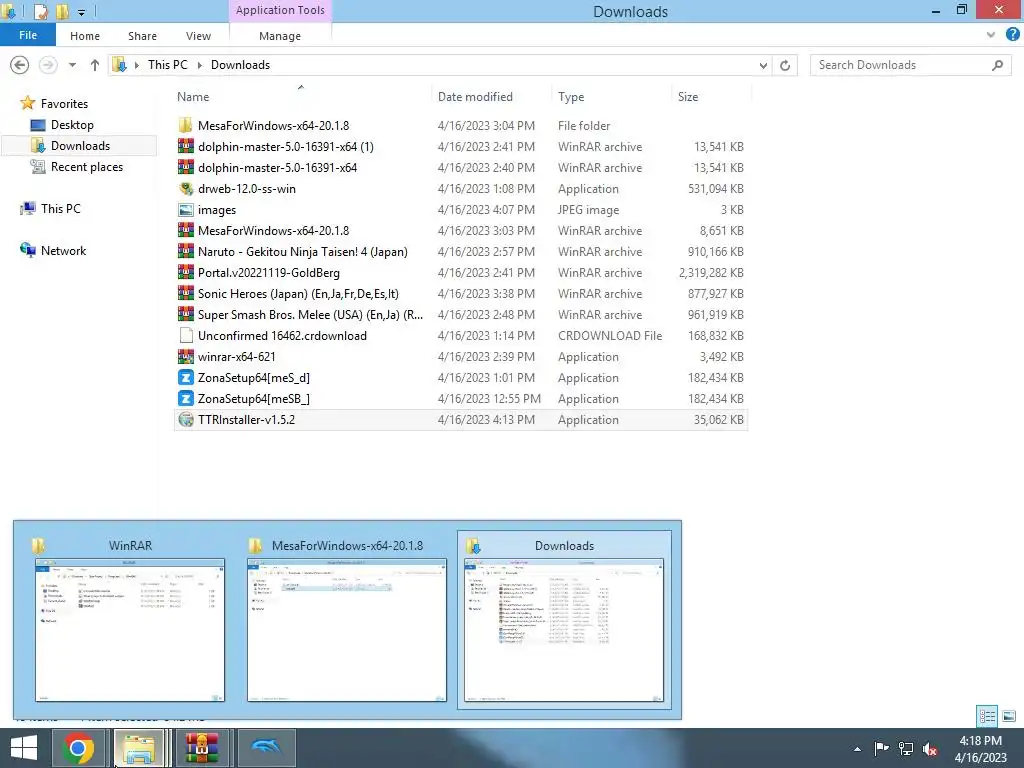Go up one folder level arrow
Viewport: 1024px width, 768px height.
coord(95,65)
